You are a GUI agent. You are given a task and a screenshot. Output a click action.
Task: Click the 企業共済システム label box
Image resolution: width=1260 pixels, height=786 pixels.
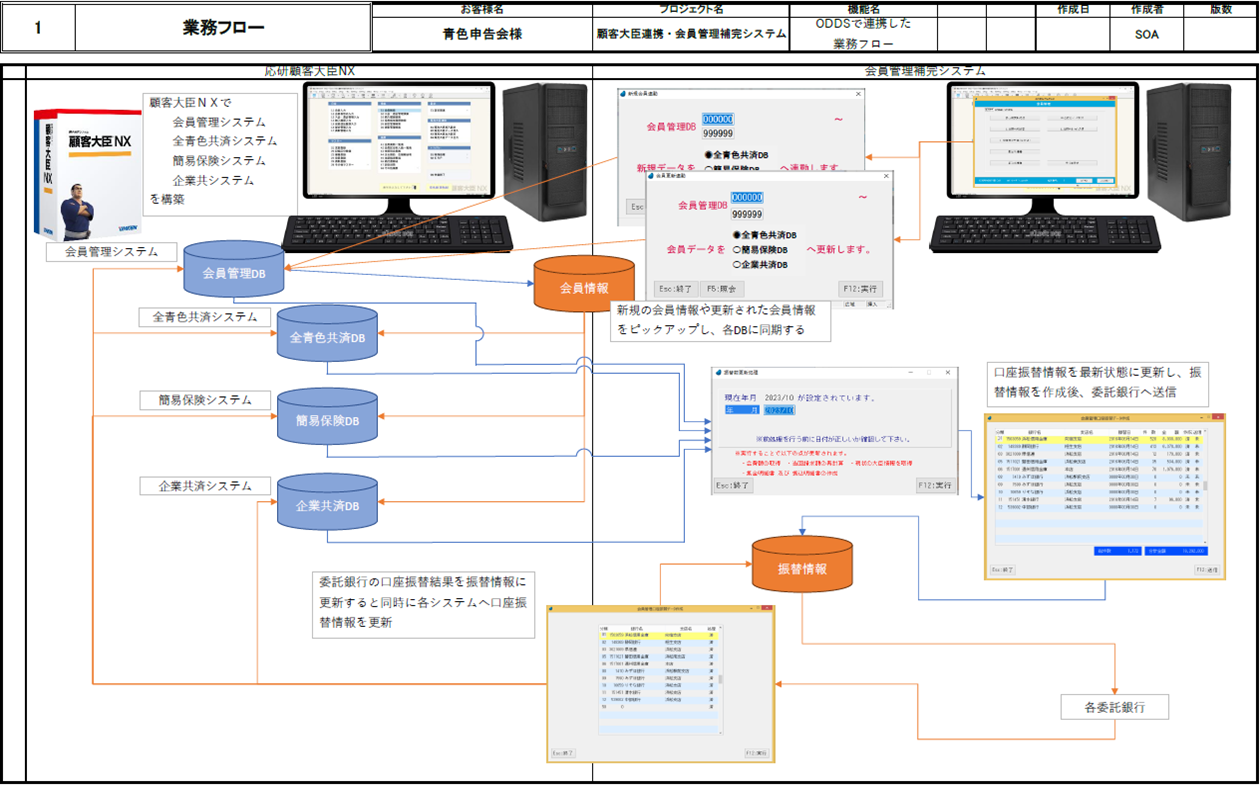[x=205, y=486]
